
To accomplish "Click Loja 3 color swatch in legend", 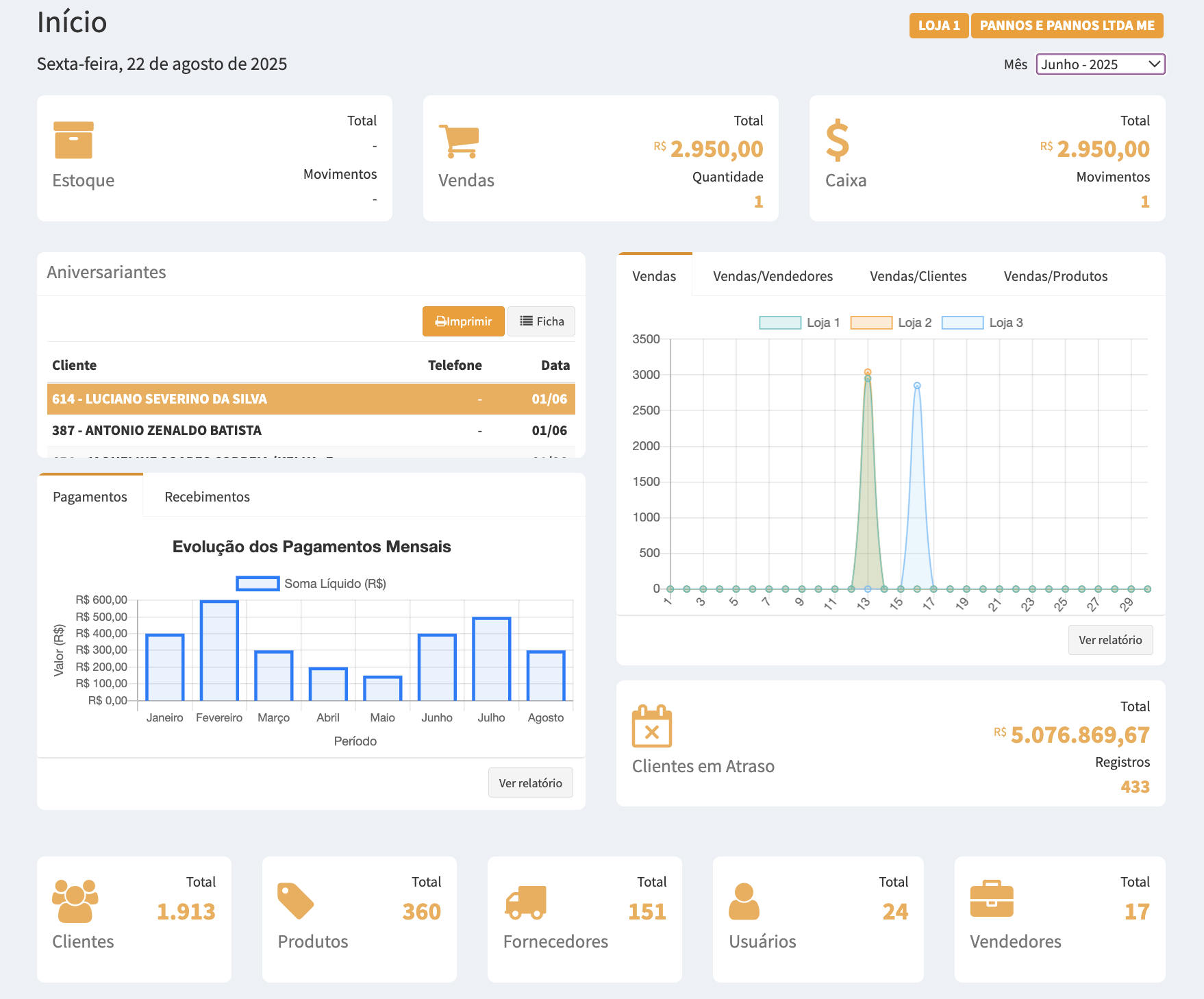I will (x=962, y=323).
